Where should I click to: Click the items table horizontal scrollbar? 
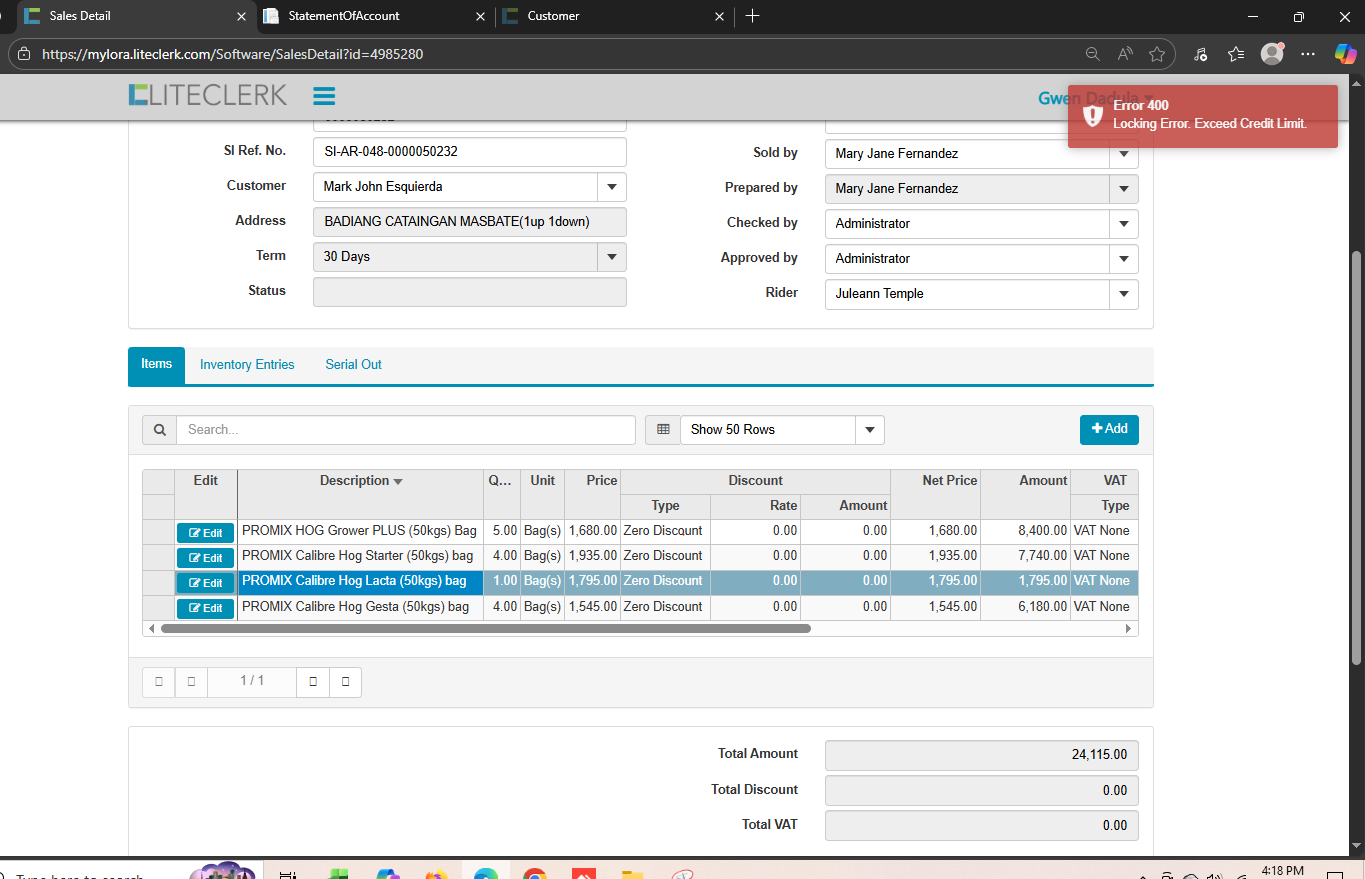[x=485, y=629]
